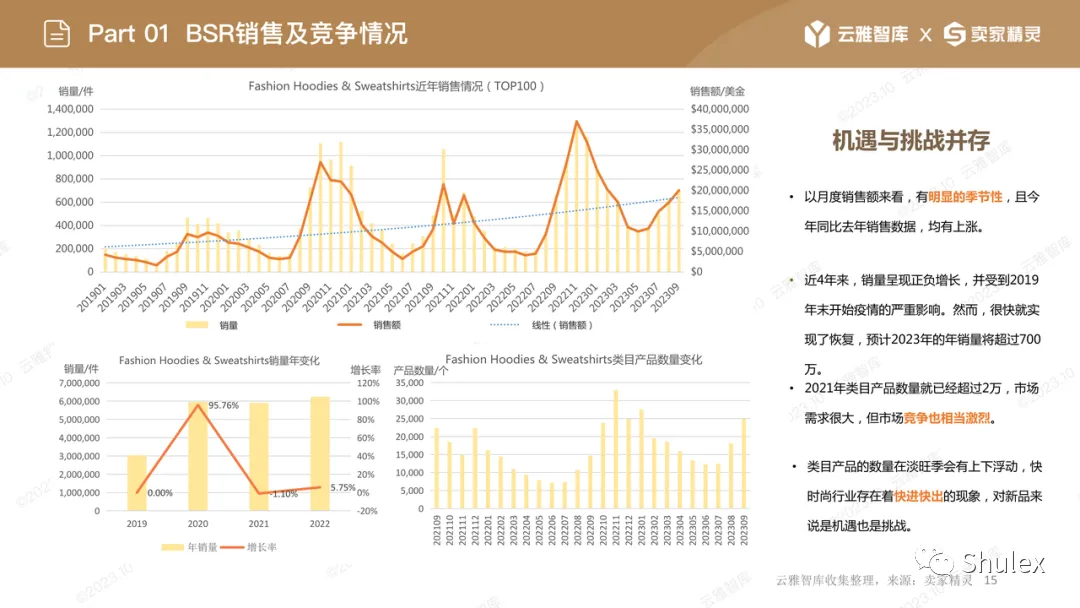Click the 云雅智库 logo mark in the header

(817, 34)
